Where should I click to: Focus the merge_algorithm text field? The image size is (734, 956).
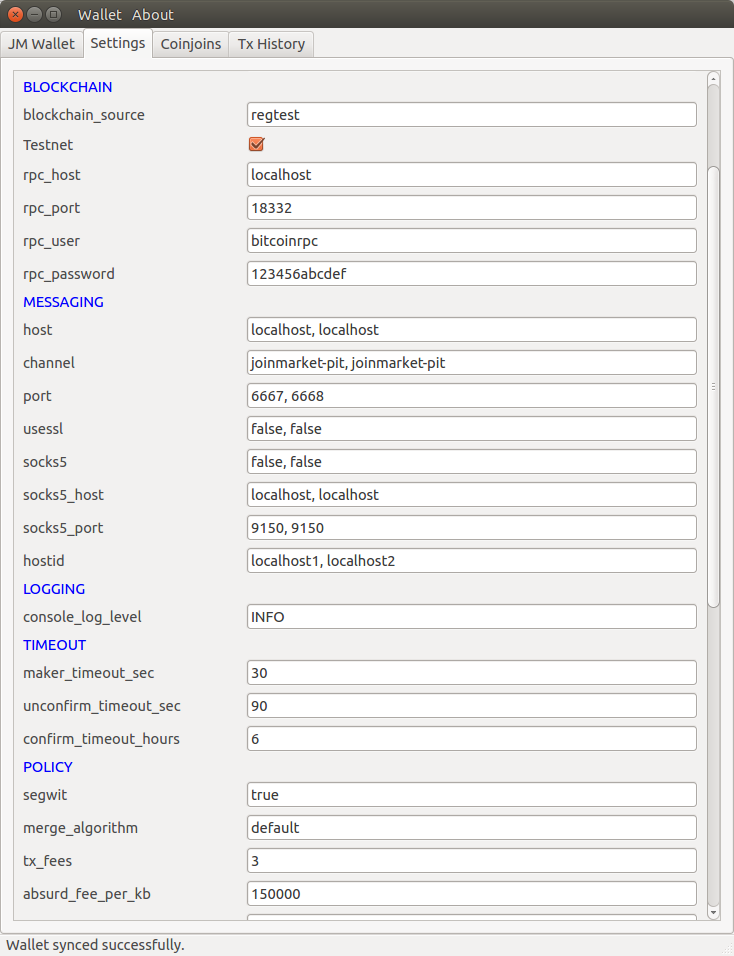point(471,828)
